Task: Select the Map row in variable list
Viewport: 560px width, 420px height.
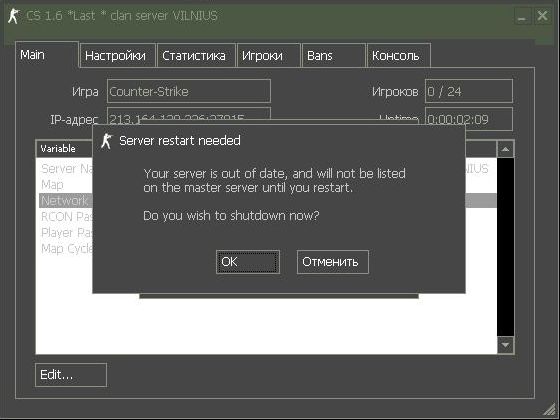Action: tap(66, 185)
